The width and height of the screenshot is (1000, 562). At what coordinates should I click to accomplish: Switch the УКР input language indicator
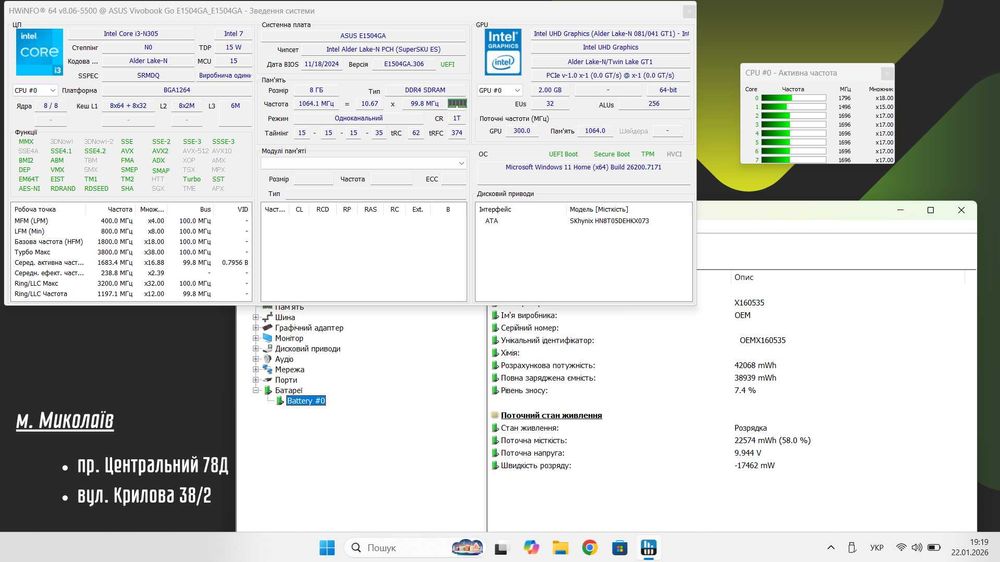pyautogui.click(x=877, y=547)
